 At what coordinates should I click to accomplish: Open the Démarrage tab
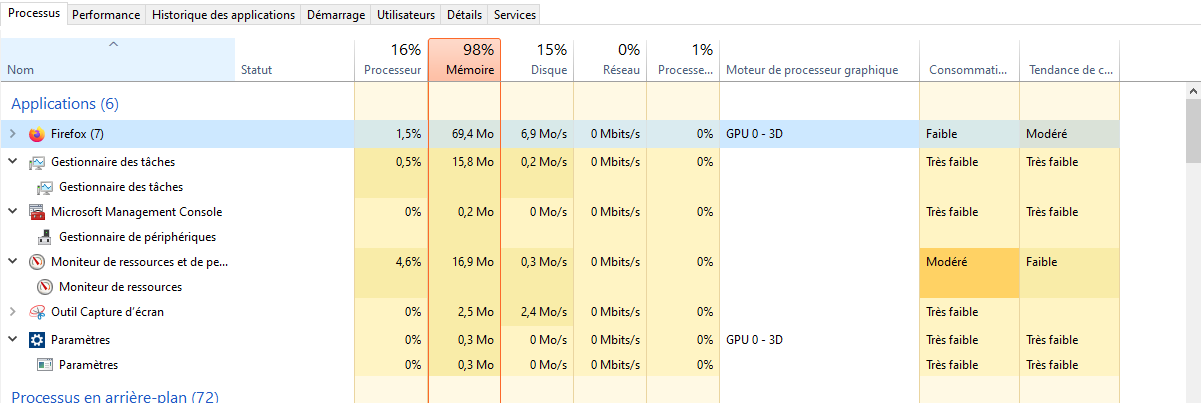click(x=335, y=15)
